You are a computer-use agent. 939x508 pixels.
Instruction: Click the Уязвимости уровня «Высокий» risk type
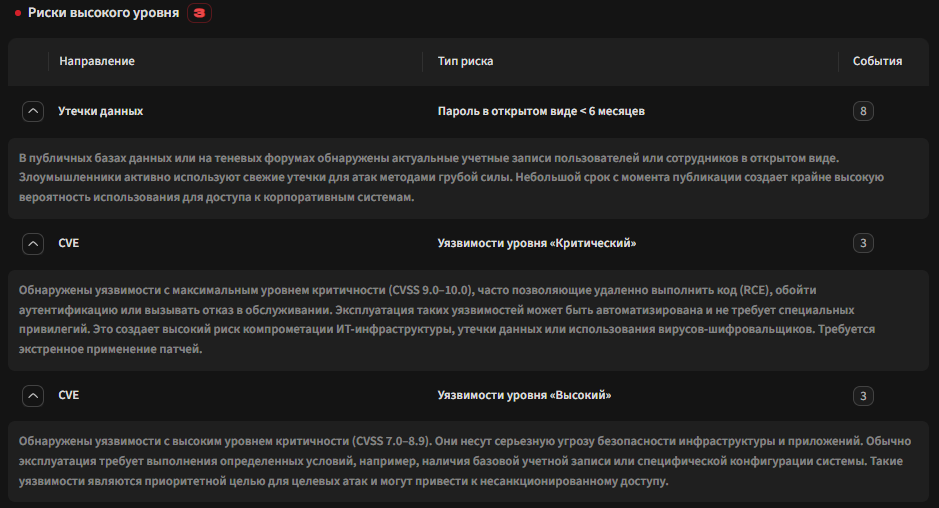[524, 395]
